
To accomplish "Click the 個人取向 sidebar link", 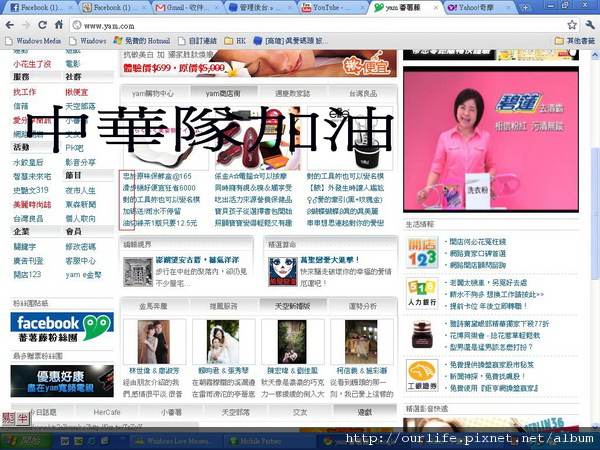I will pyautogui.click(x=80, y=218).
